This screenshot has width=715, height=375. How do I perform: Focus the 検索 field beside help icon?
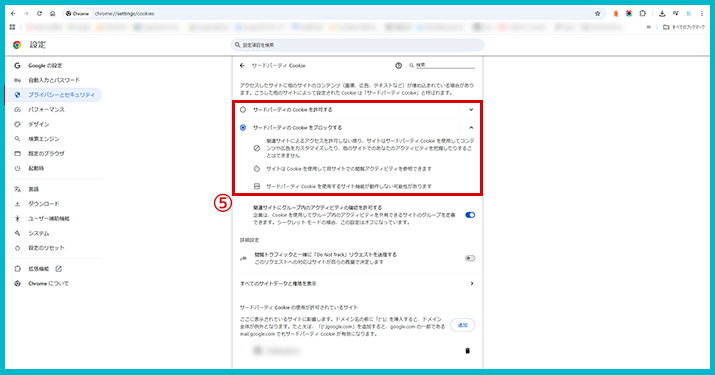(445, 66)
